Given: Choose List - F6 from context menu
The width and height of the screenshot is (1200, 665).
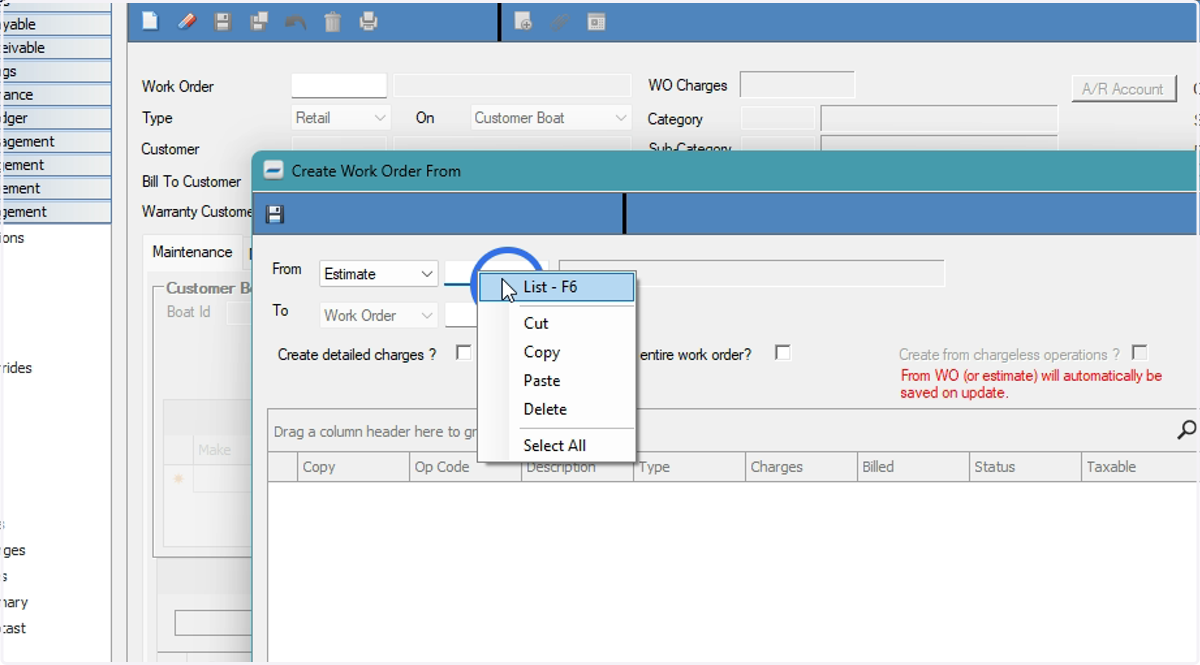Looking at the screenshot, I should point(557,287).
